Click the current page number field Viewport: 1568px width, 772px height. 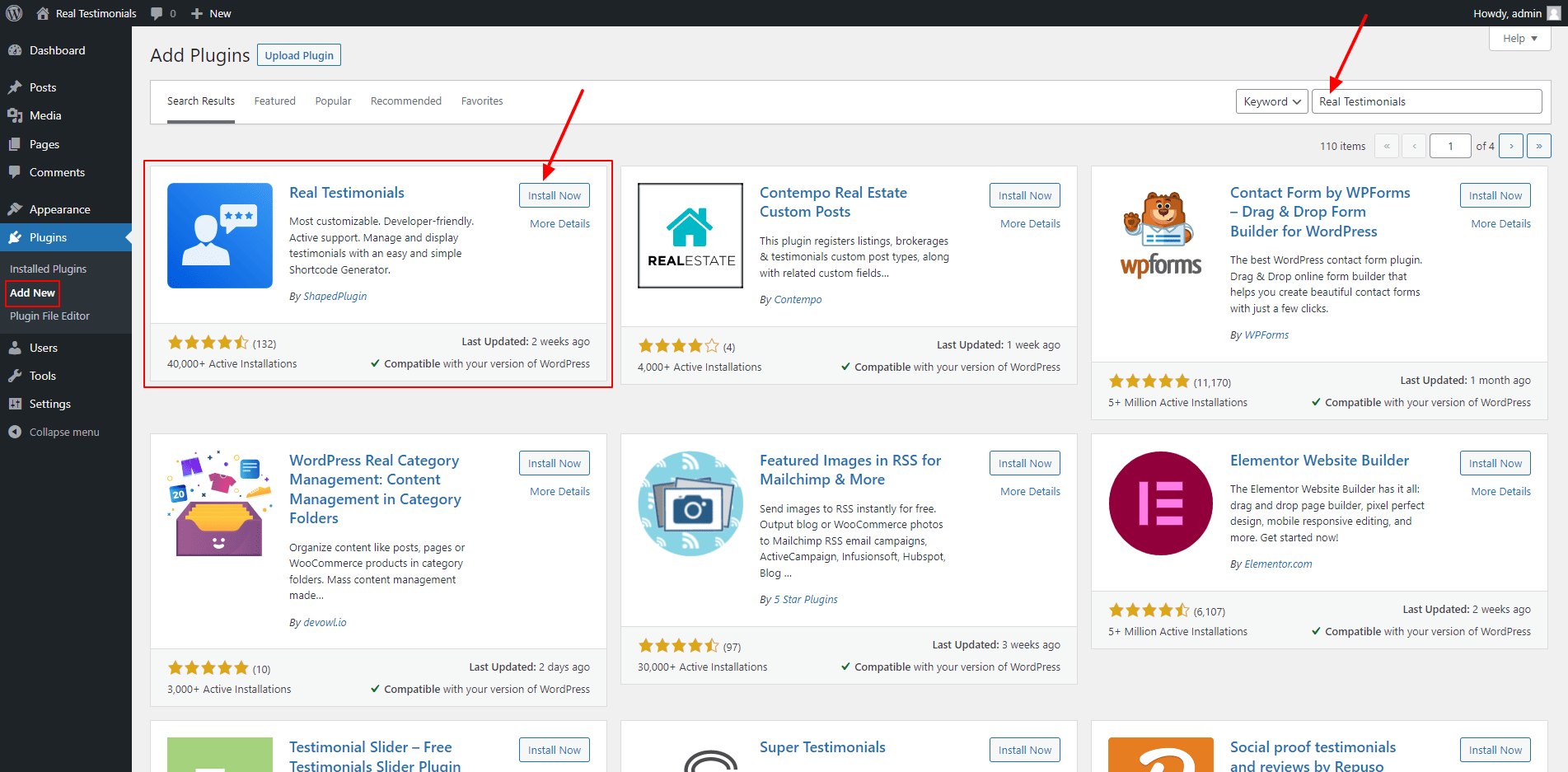(1450, 146)
